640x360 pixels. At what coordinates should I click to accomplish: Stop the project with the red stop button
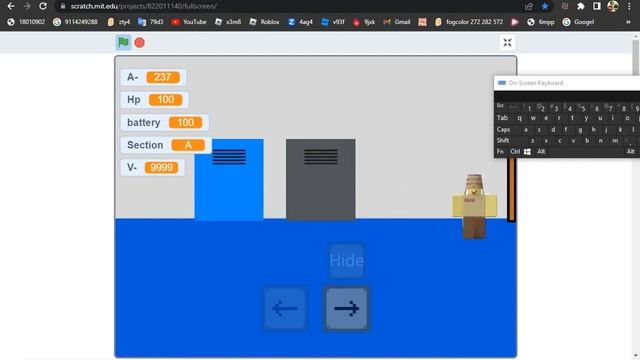coord(140,42)
